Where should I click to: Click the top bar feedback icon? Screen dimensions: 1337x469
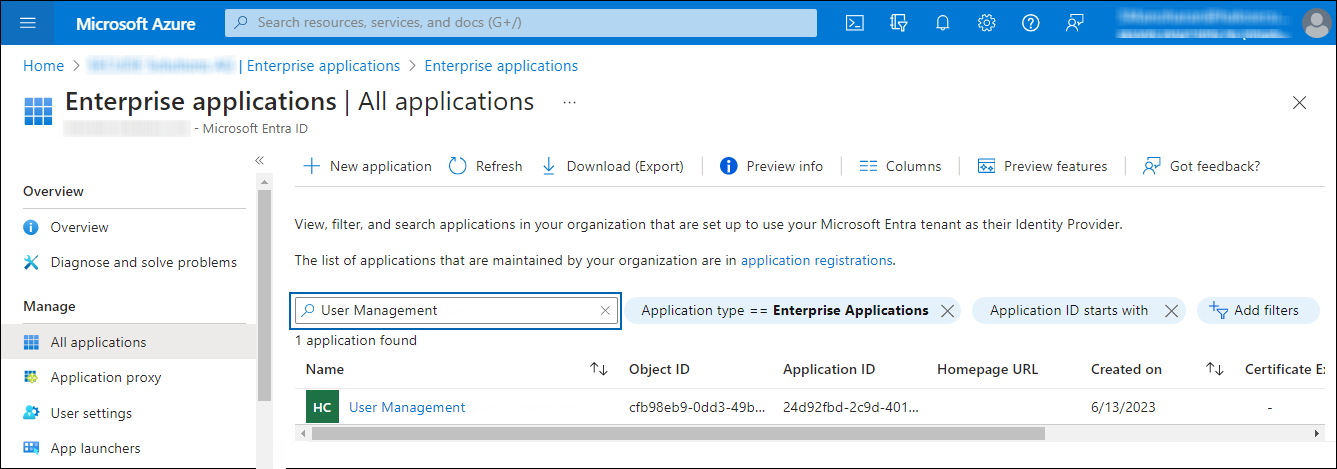click(x=1075, y=23)
